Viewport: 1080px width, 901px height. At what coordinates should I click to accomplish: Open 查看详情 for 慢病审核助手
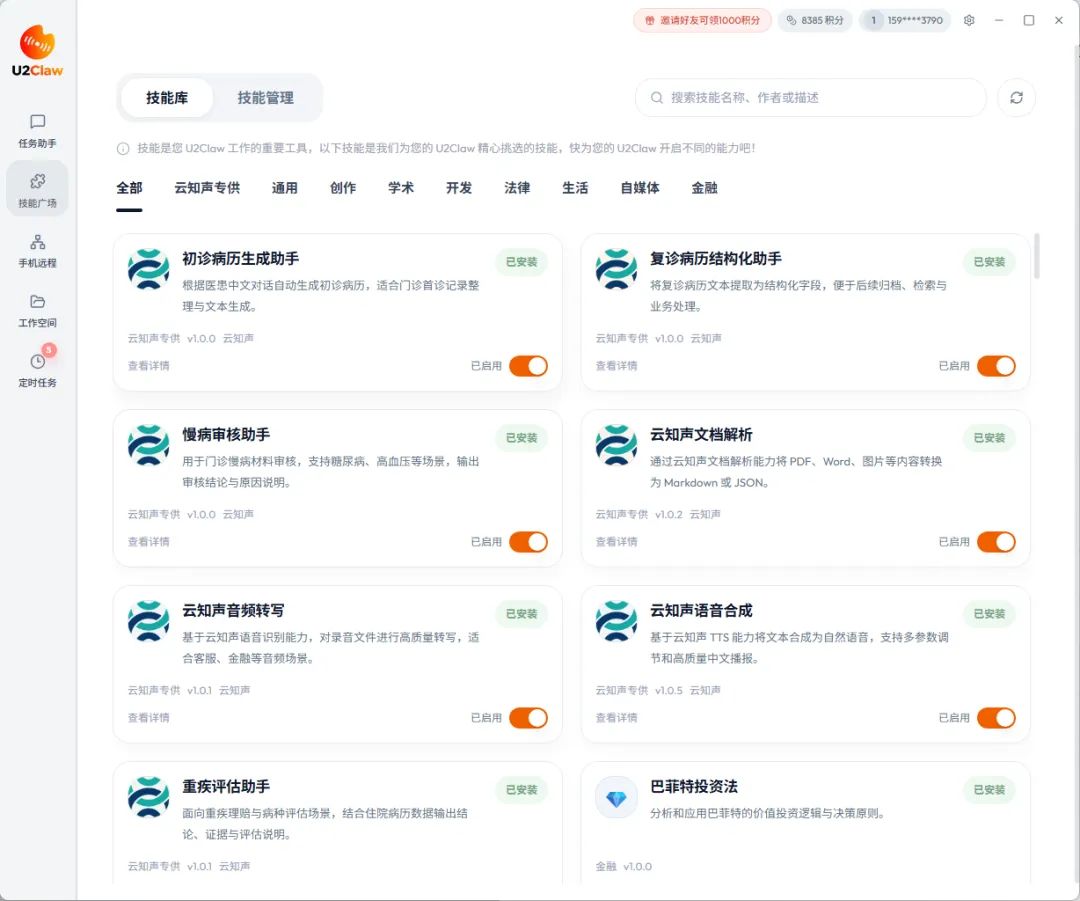point(148,542)
